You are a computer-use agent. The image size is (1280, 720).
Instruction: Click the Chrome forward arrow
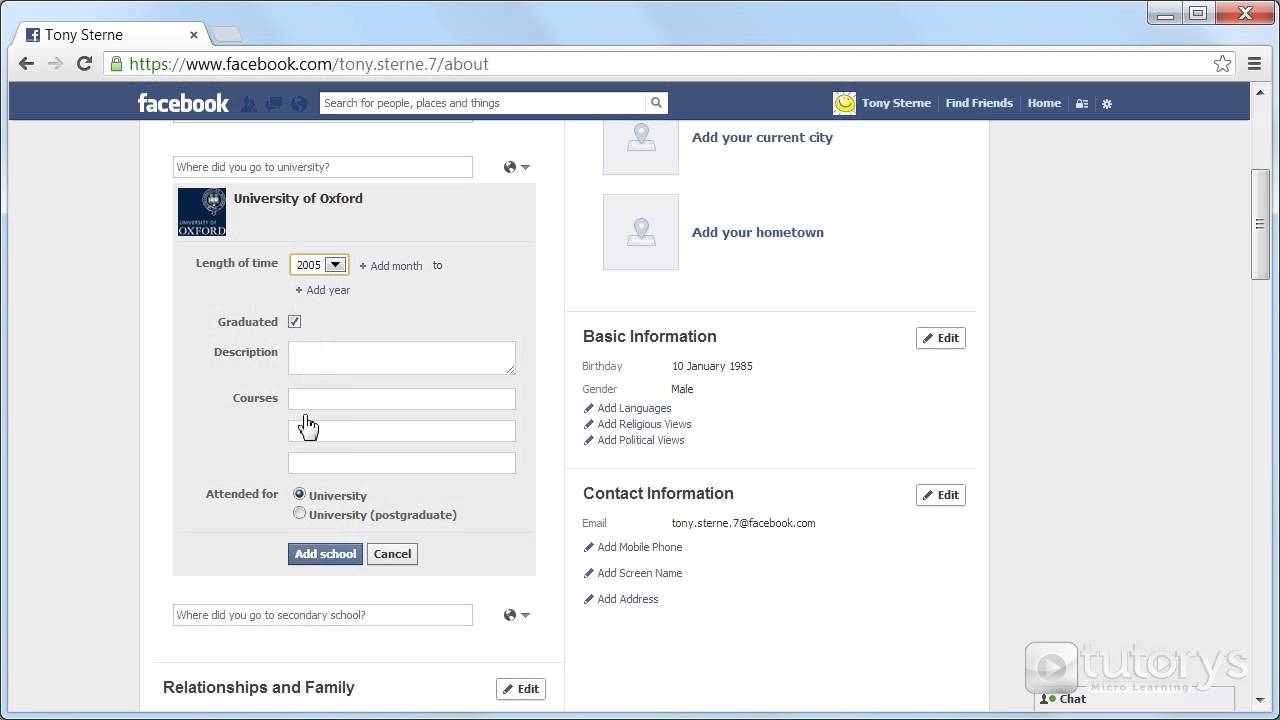[56, 64]
